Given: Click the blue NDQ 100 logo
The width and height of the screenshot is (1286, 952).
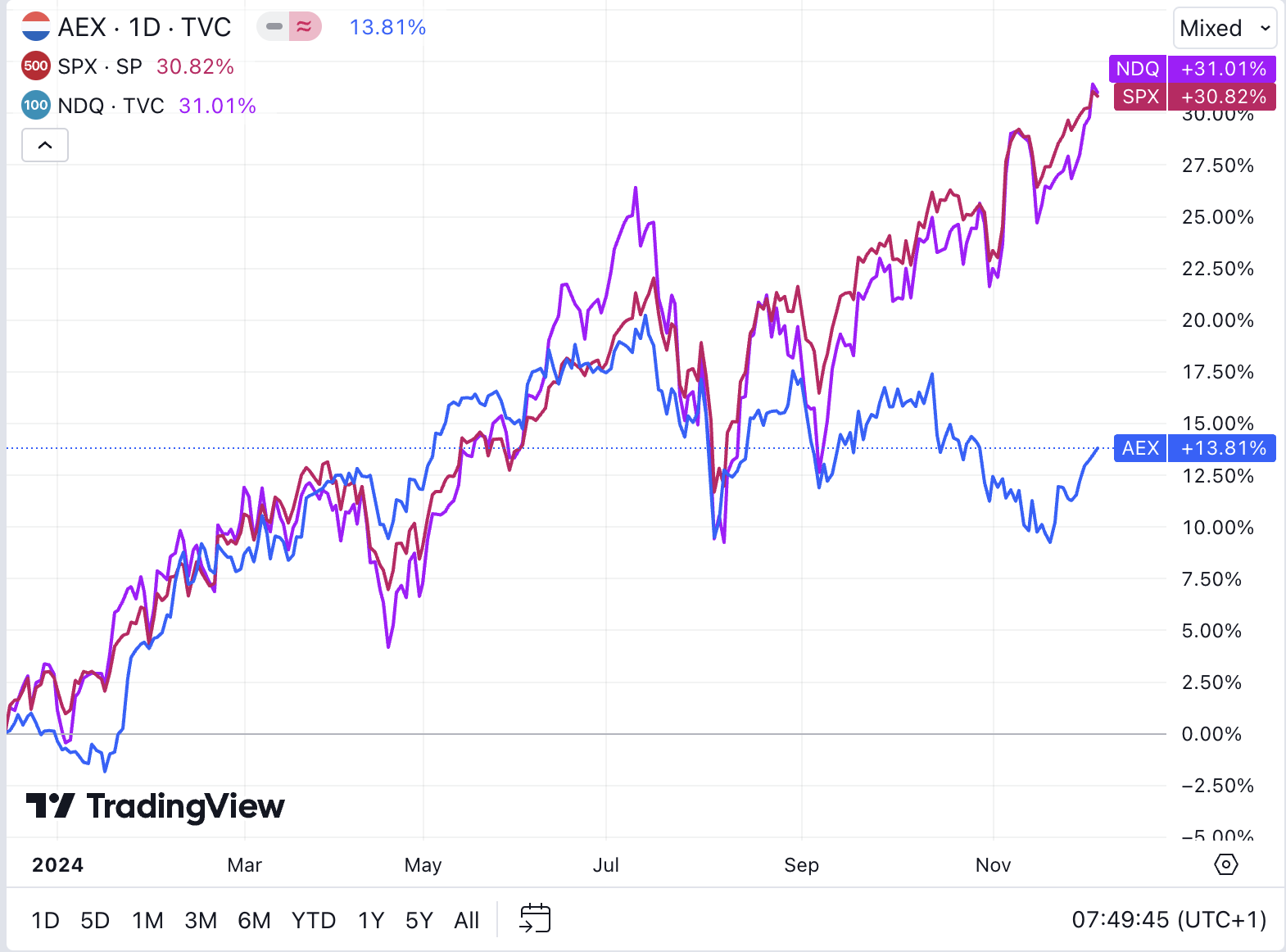Looking at the screenshot, I should pyautogui.click(x=36, y=106).
